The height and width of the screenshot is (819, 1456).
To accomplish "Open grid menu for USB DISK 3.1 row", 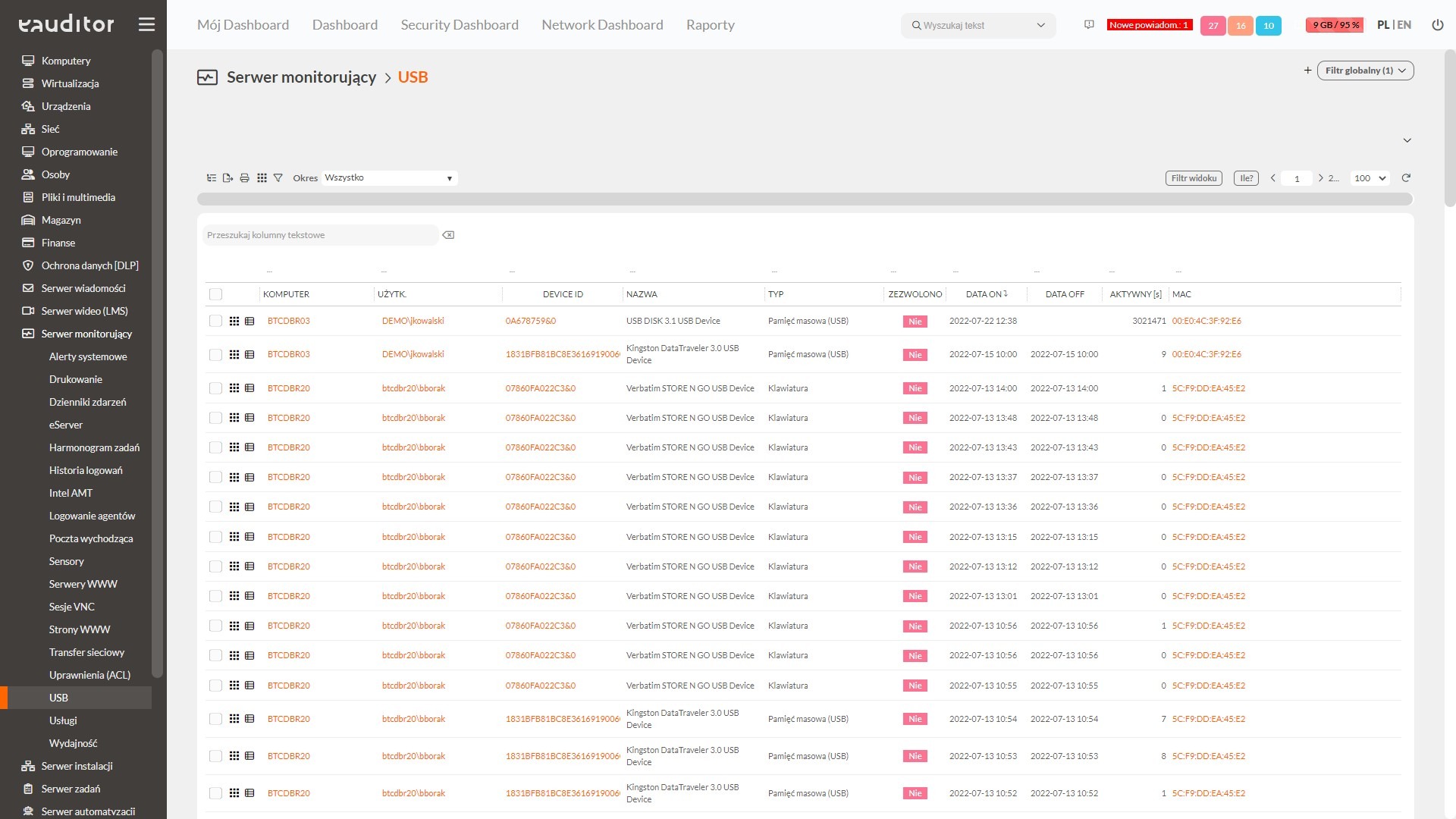I will coord(234,322).
